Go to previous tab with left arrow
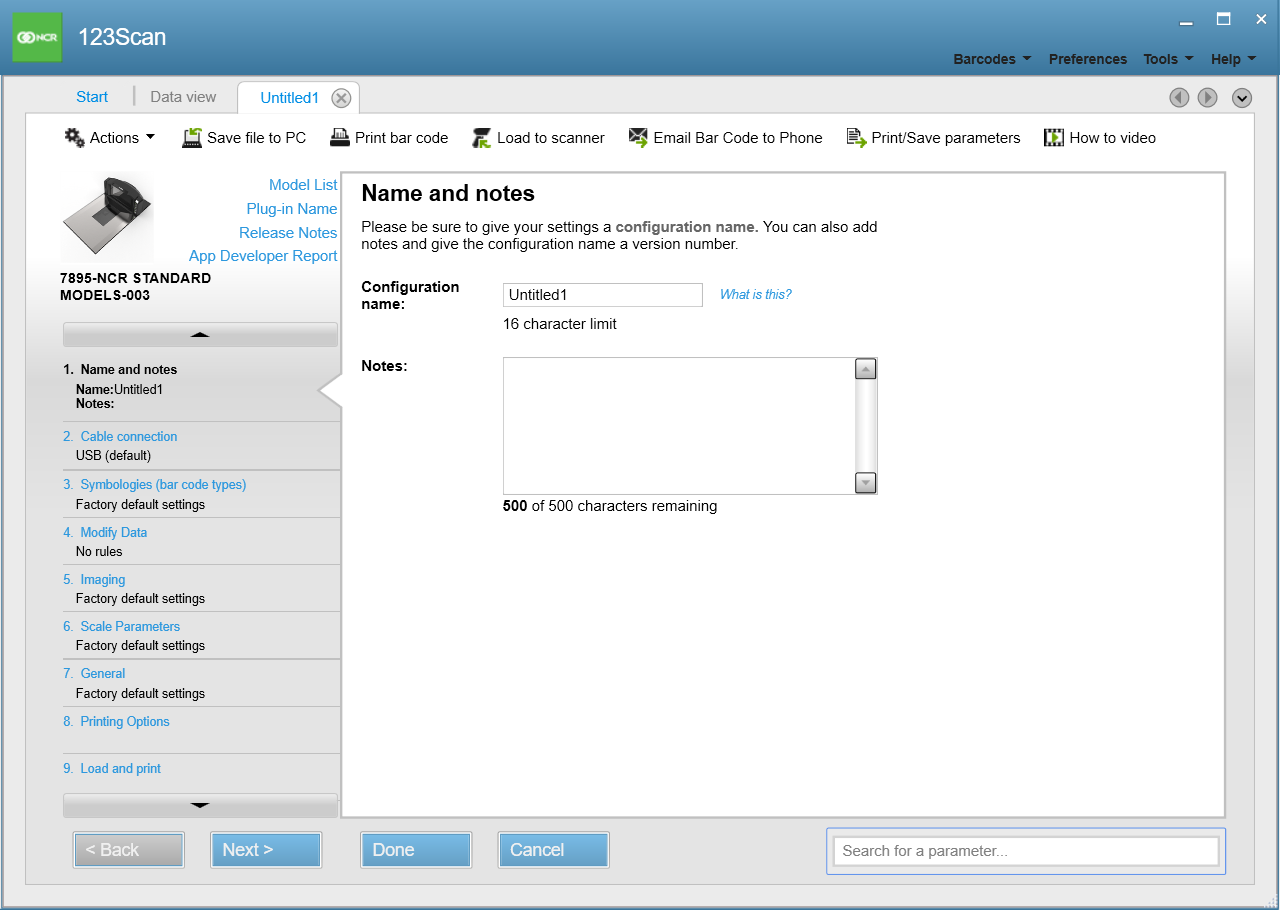This screenshot has height=910, width=1280. coord(1179,97)
